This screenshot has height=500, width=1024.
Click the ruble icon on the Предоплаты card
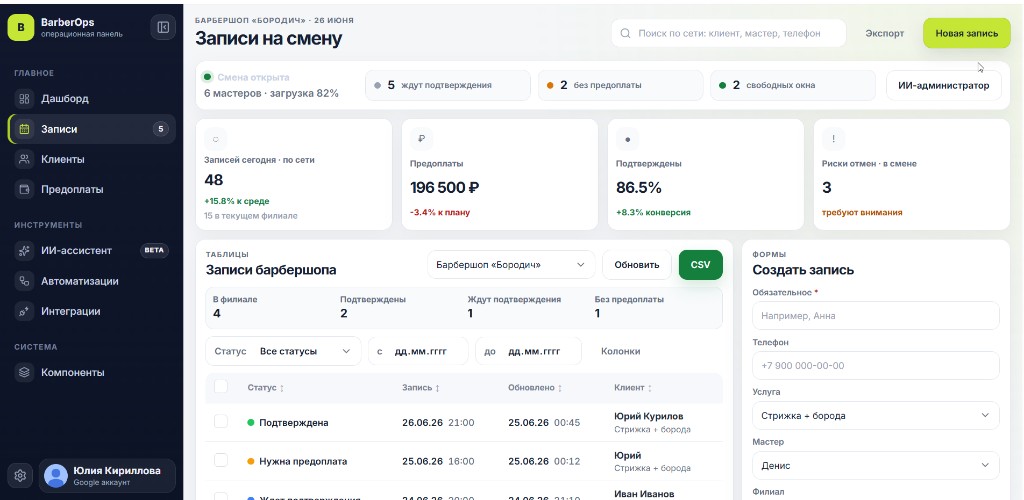[421, 139]
